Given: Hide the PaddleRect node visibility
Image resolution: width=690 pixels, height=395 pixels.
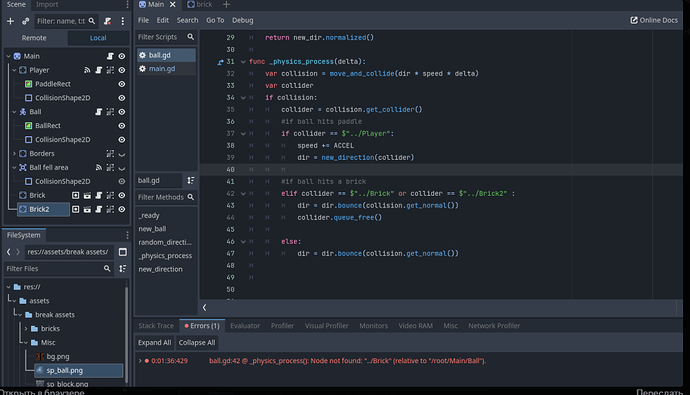Looking at the screenshot, I should click(x=121, y=84).
